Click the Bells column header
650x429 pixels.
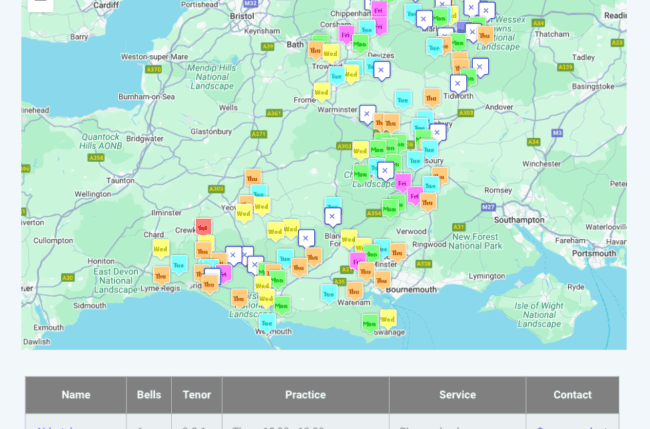(x=149, y=395)
